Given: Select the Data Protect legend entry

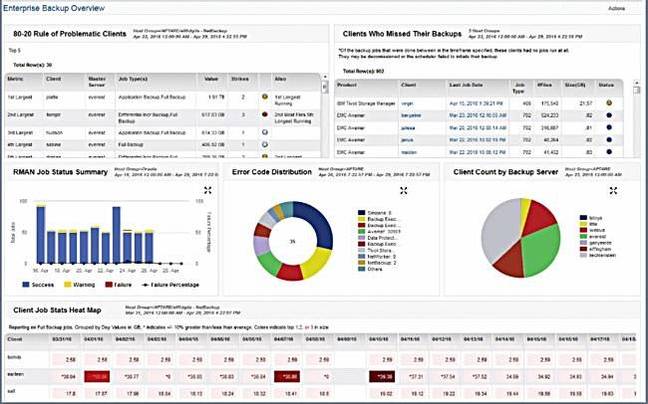Looking at the screenshot, I should tap(379, 238).
